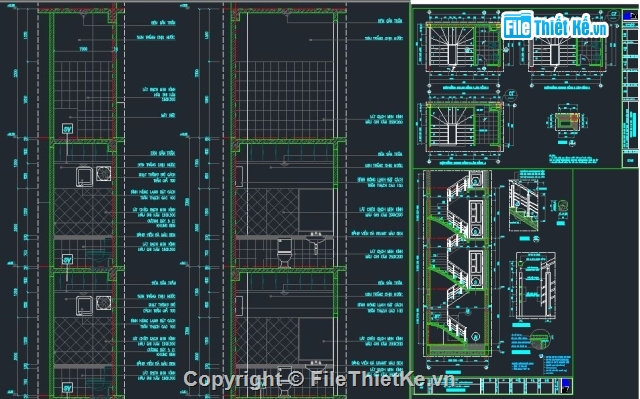Click the SV tag beside the middle-floor slab

click(67, 259)
